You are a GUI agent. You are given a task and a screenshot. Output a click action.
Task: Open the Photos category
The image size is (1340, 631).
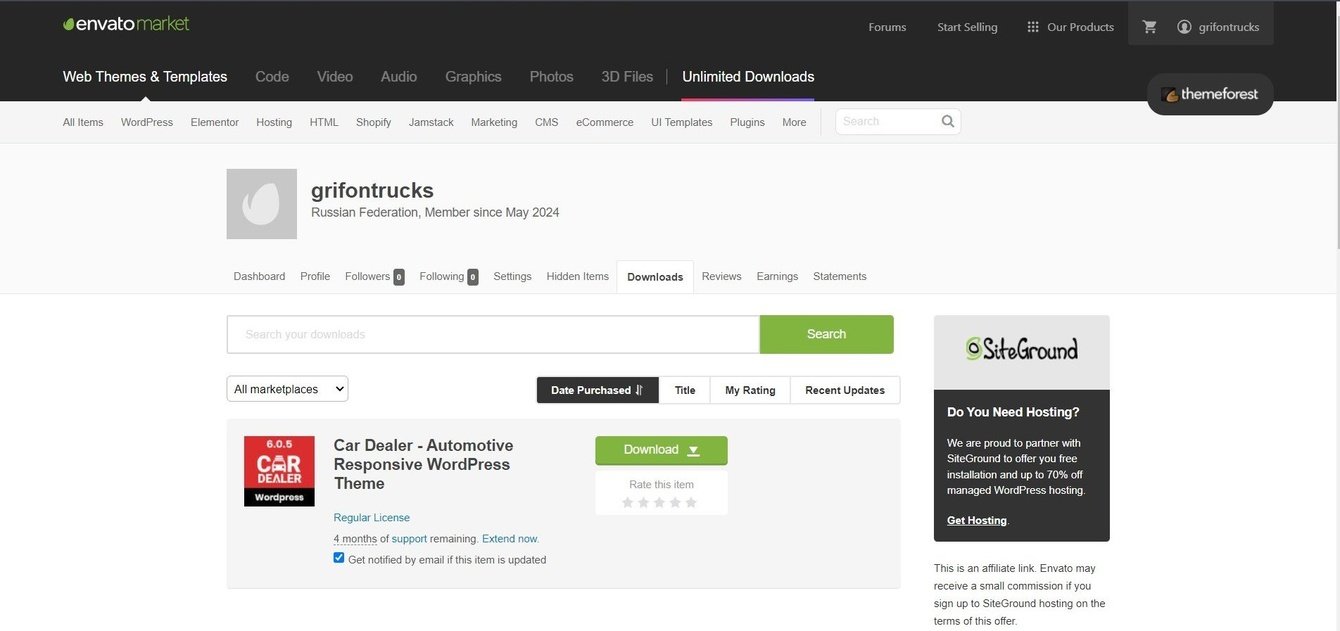pos(551,77)
